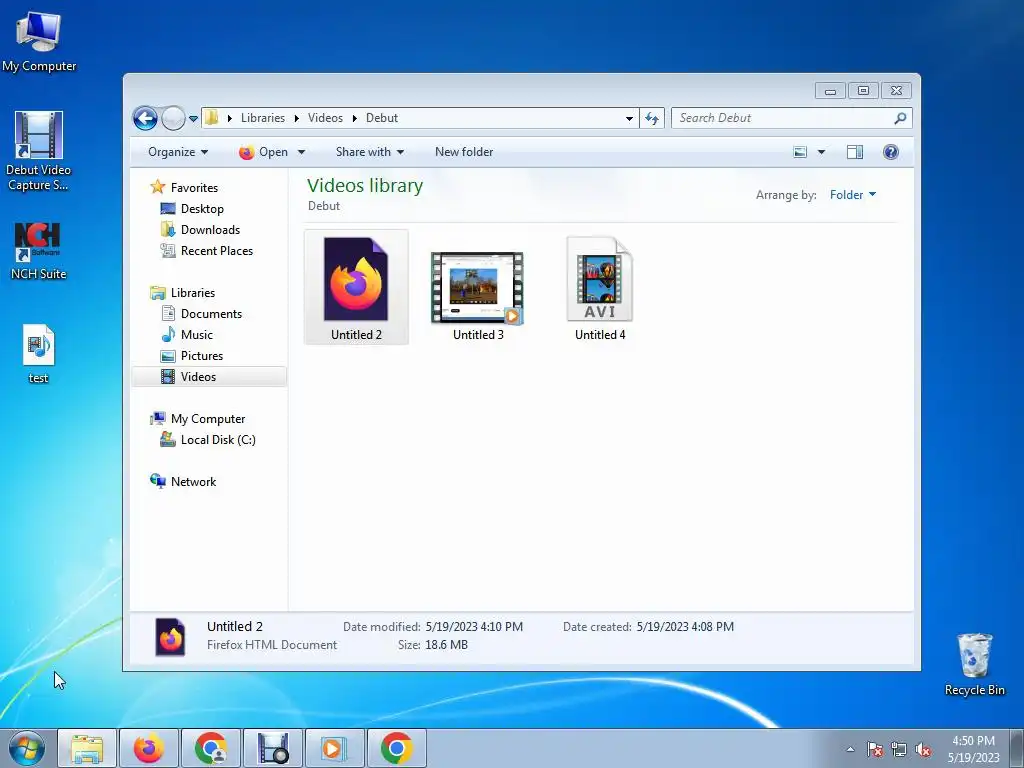This screenshot has width=1024, height=768.
Task: Refresh the Debut folder view
Action: 652,118
